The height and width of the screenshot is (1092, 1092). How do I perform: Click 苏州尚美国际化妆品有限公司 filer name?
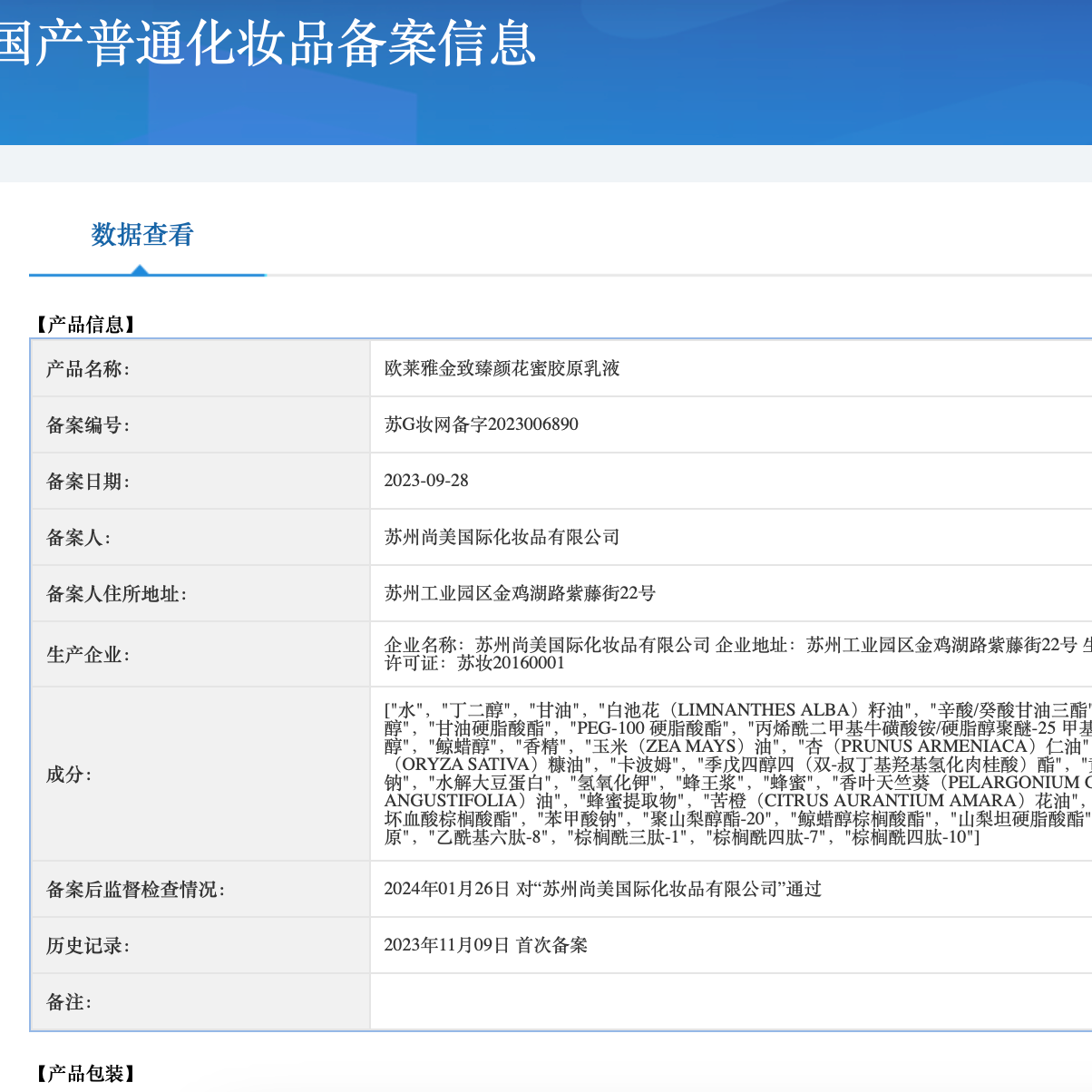(502, 536)
